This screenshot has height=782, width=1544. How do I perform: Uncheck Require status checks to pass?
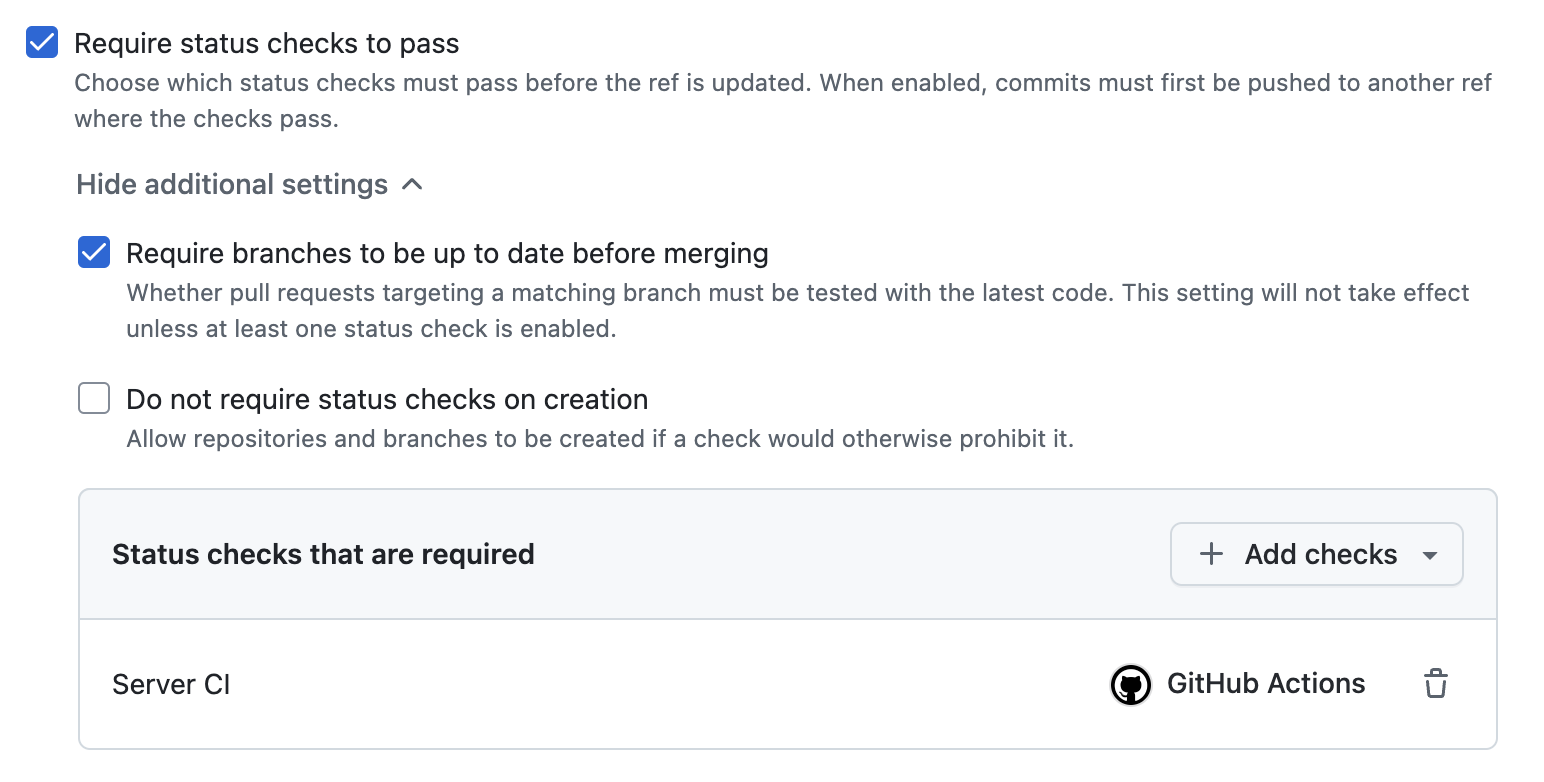point(42,43)
